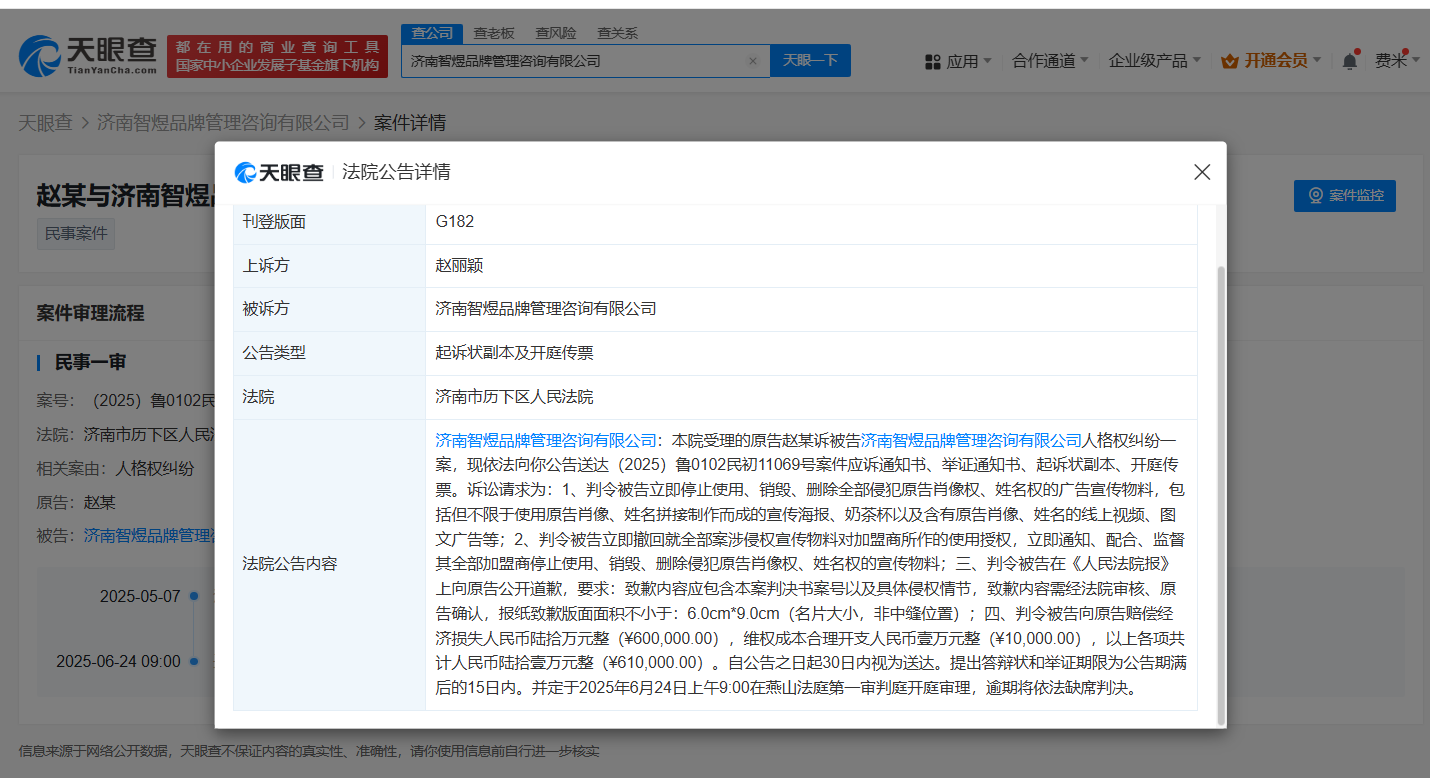Expand the 合作通道 dropdown
This screenshot has height=778, width=1430.
pos(1050,61)
